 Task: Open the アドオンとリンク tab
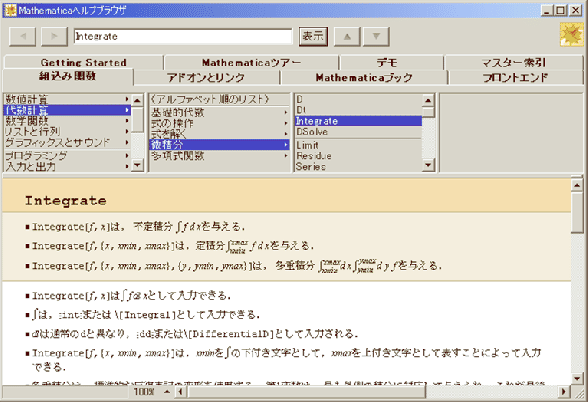click(x=206, y=78)
